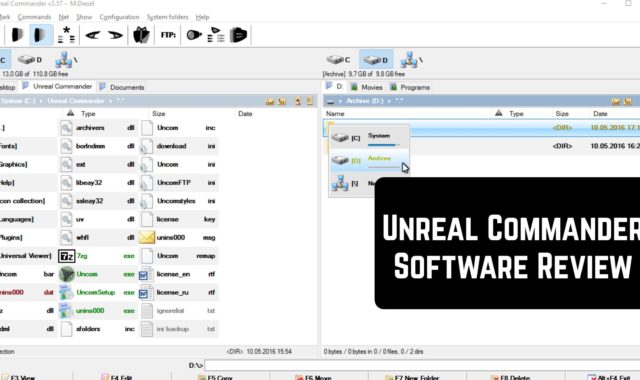Switch to the D: tab in right panel

click(334, 87)
